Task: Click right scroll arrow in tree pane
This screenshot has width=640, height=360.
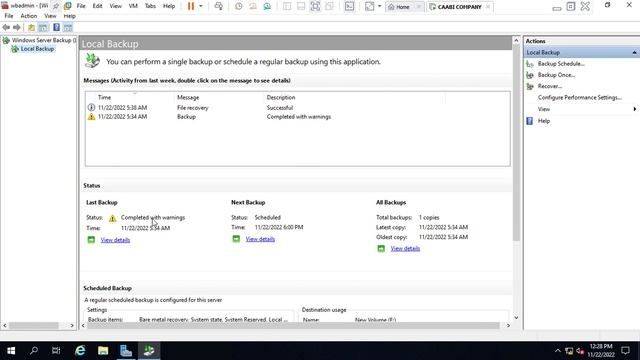Action: (72, 326)
